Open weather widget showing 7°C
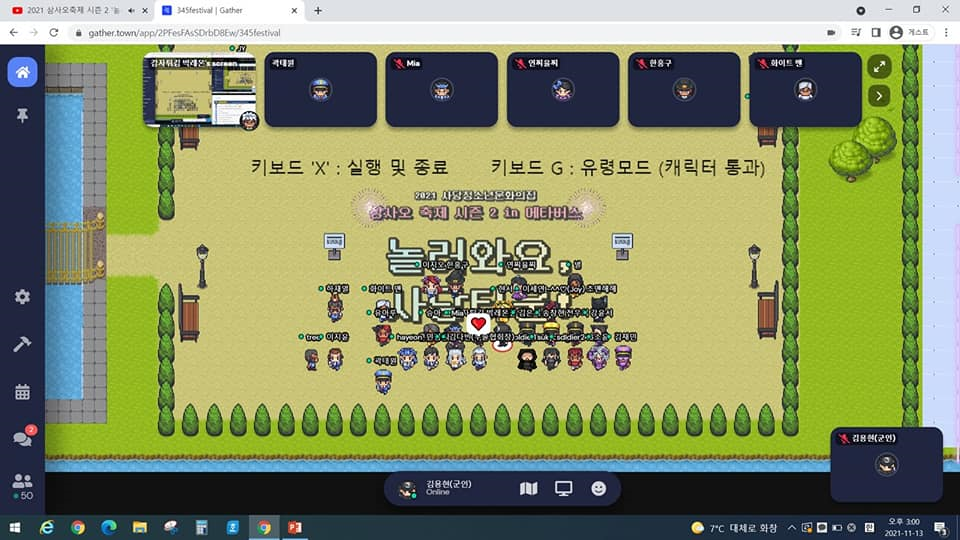Image resolution: width=960 pixels, height=540 pixels. click(734, 528)
